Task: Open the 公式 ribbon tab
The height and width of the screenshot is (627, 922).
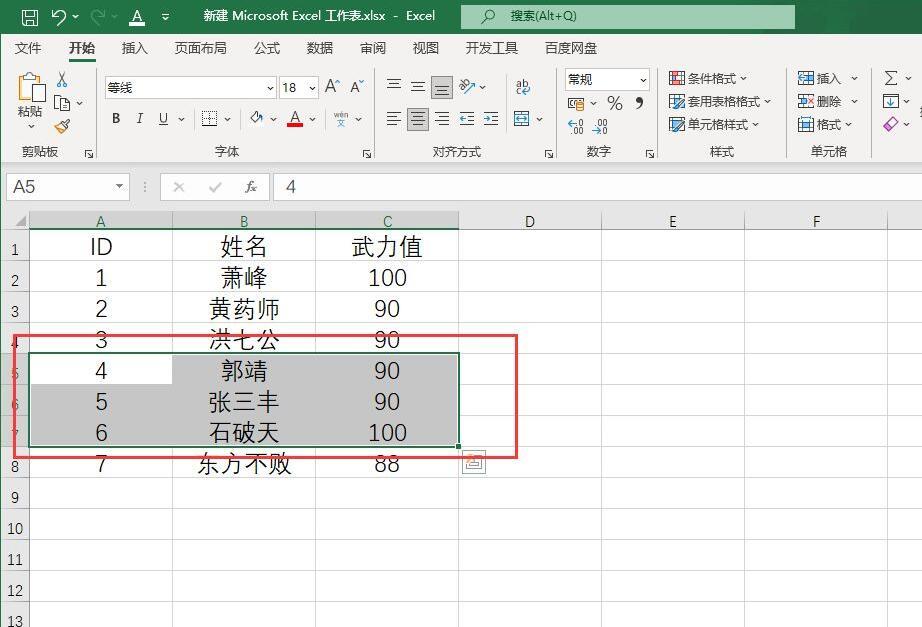Action: [267, 48]
